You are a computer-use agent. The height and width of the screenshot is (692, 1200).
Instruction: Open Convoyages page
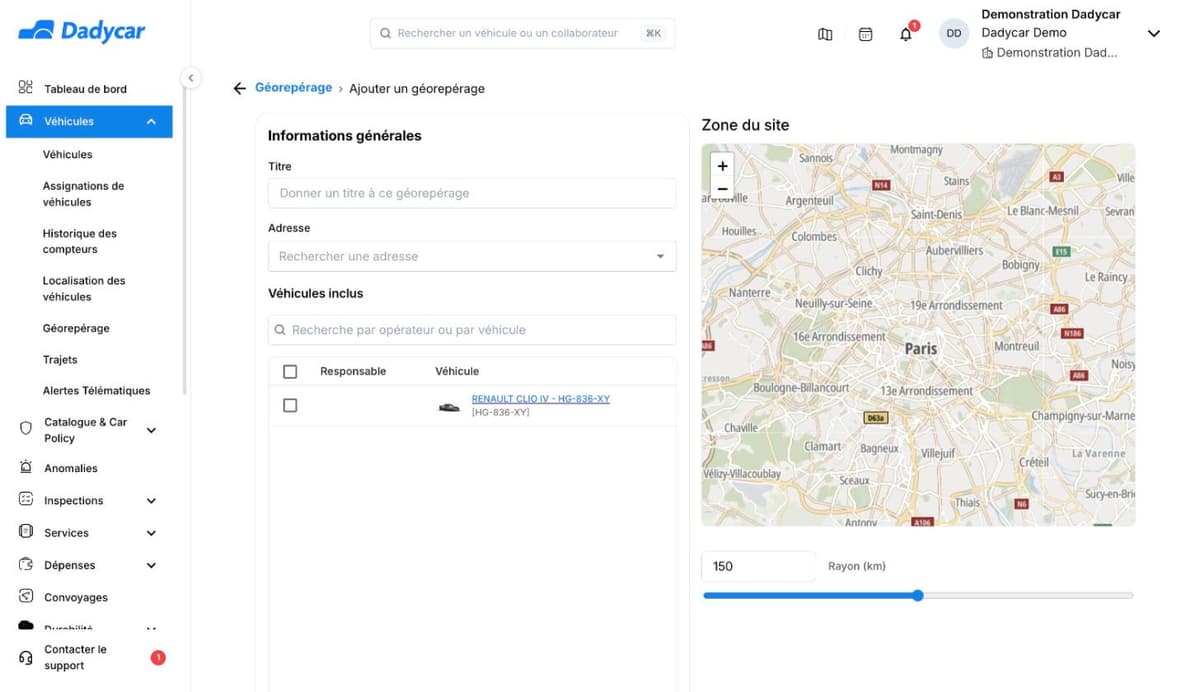(x=76, y=597)
